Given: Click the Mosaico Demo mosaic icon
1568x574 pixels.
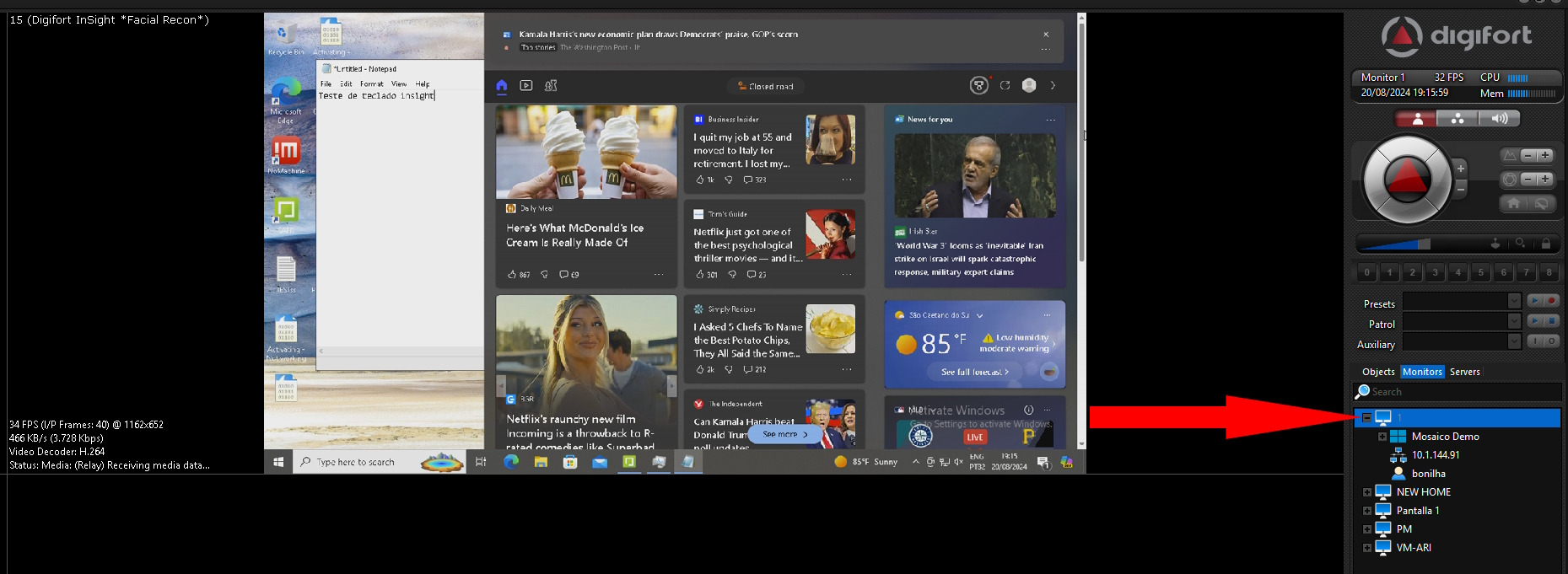Looking at the screenshot, I should click(1398, 437).
